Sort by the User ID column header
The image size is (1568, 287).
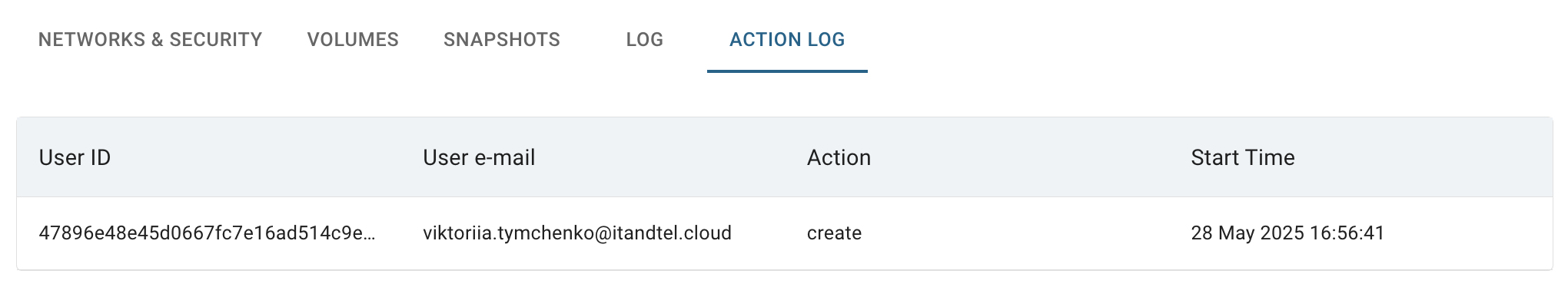(x=75, y=157)
